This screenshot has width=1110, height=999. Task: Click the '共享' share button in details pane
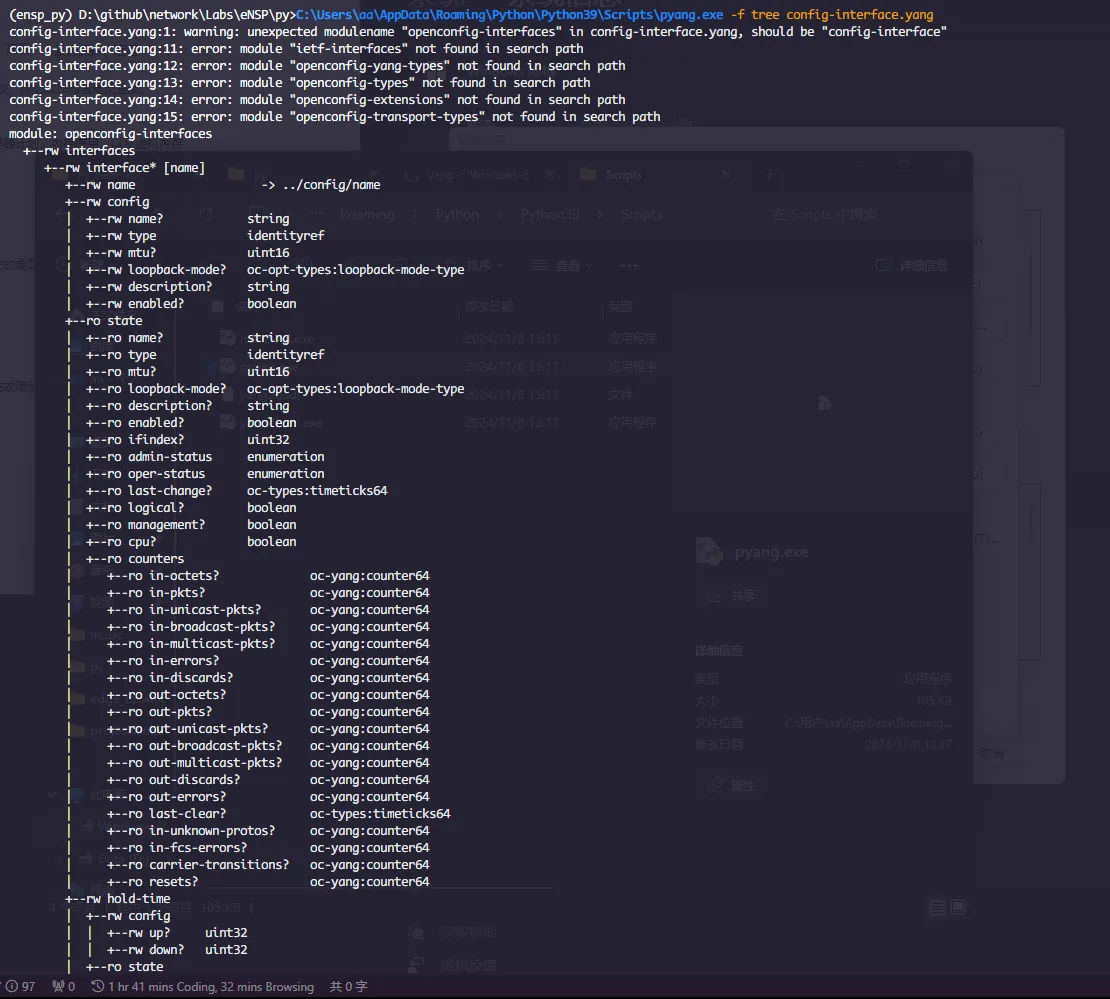733,595
